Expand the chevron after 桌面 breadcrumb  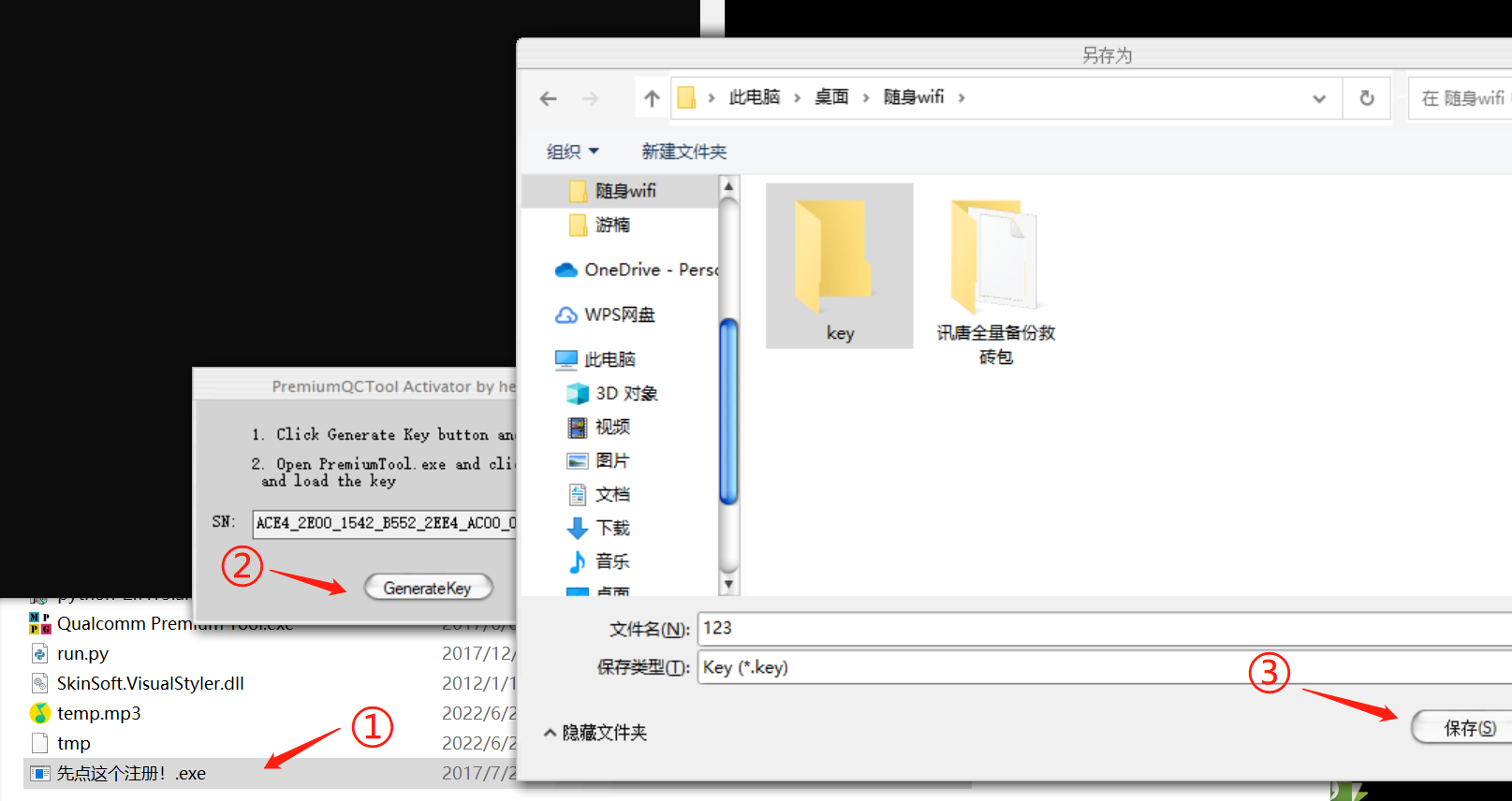(x=866, y=97)
